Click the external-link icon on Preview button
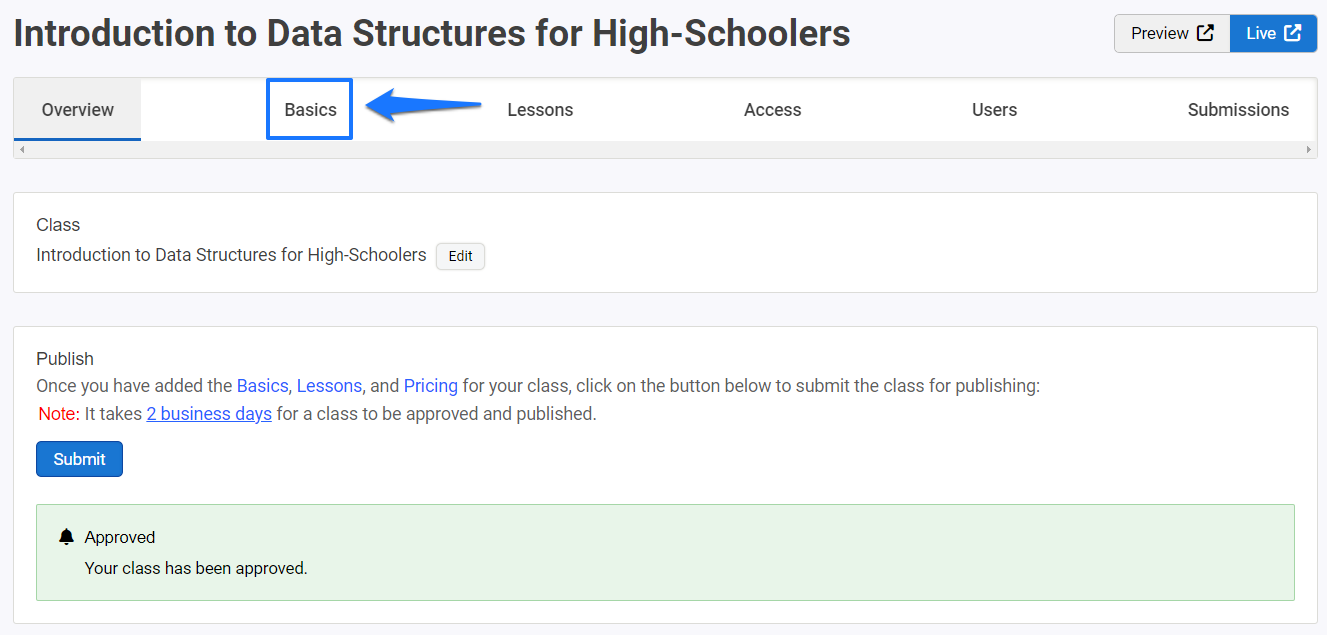 coord(1205,33)
